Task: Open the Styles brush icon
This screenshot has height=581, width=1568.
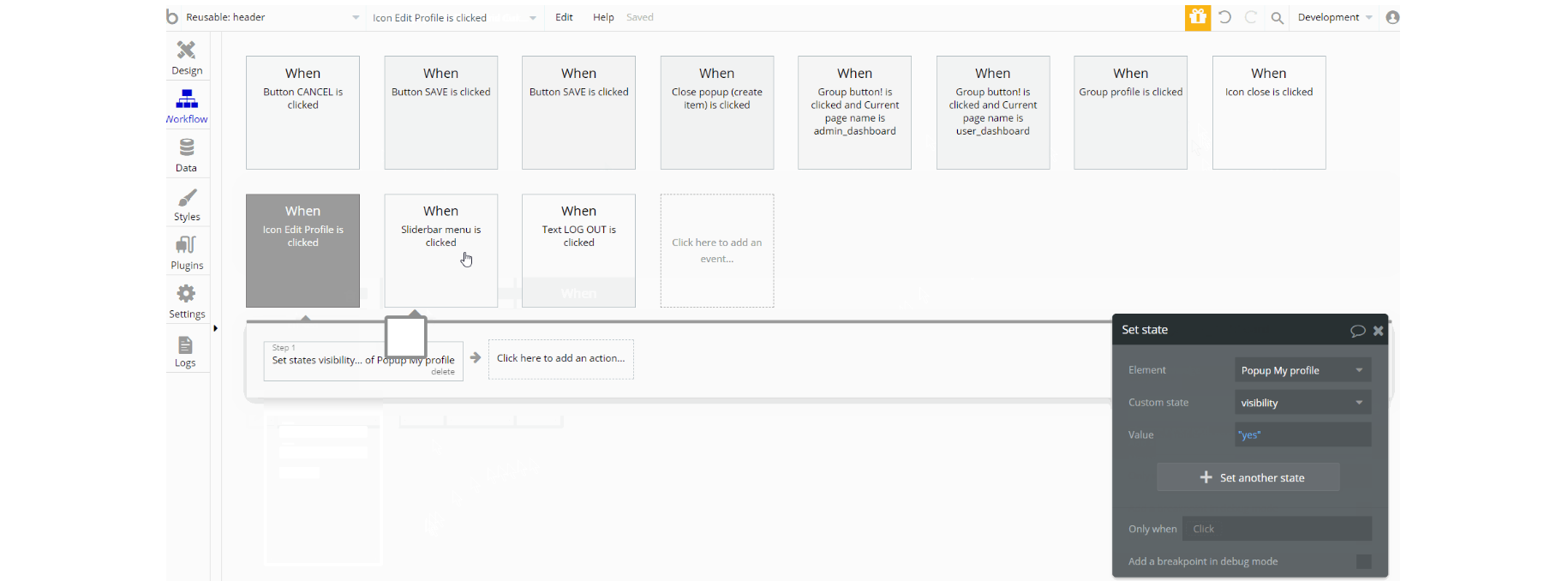Action: pyautogui.click(x=187, y=197)
